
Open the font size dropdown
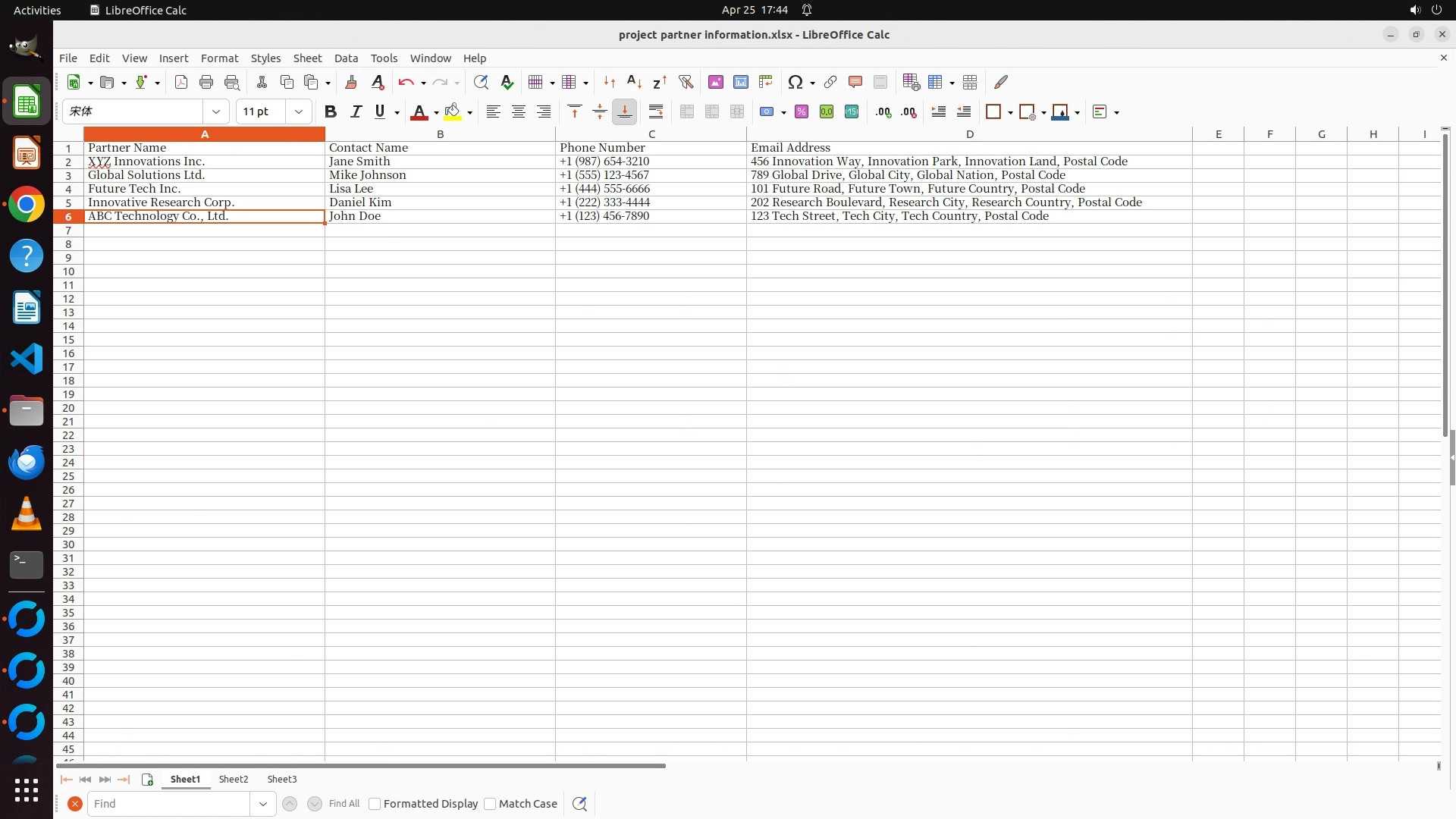299,112
